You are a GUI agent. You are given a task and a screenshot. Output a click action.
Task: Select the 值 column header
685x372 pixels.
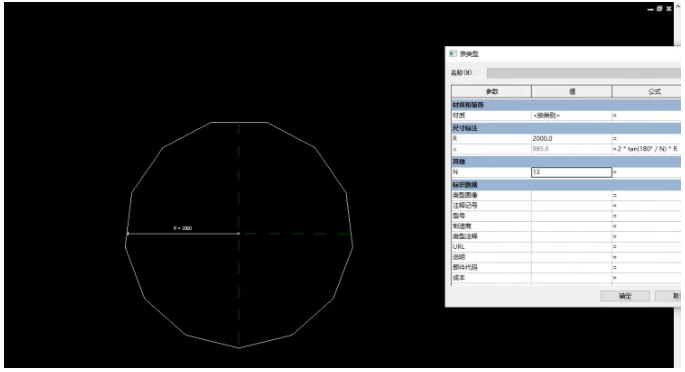571,92
